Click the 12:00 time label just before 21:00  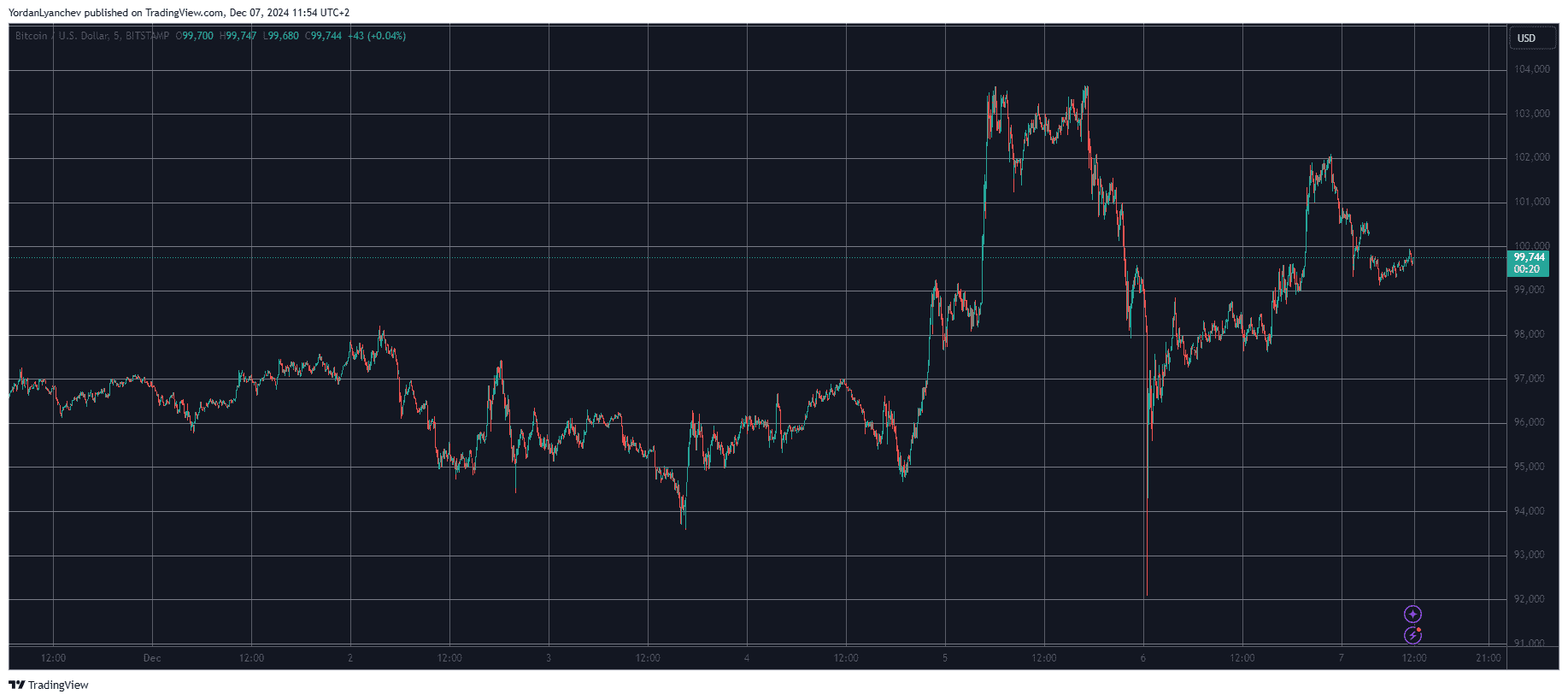click(x=1414, y=658)
